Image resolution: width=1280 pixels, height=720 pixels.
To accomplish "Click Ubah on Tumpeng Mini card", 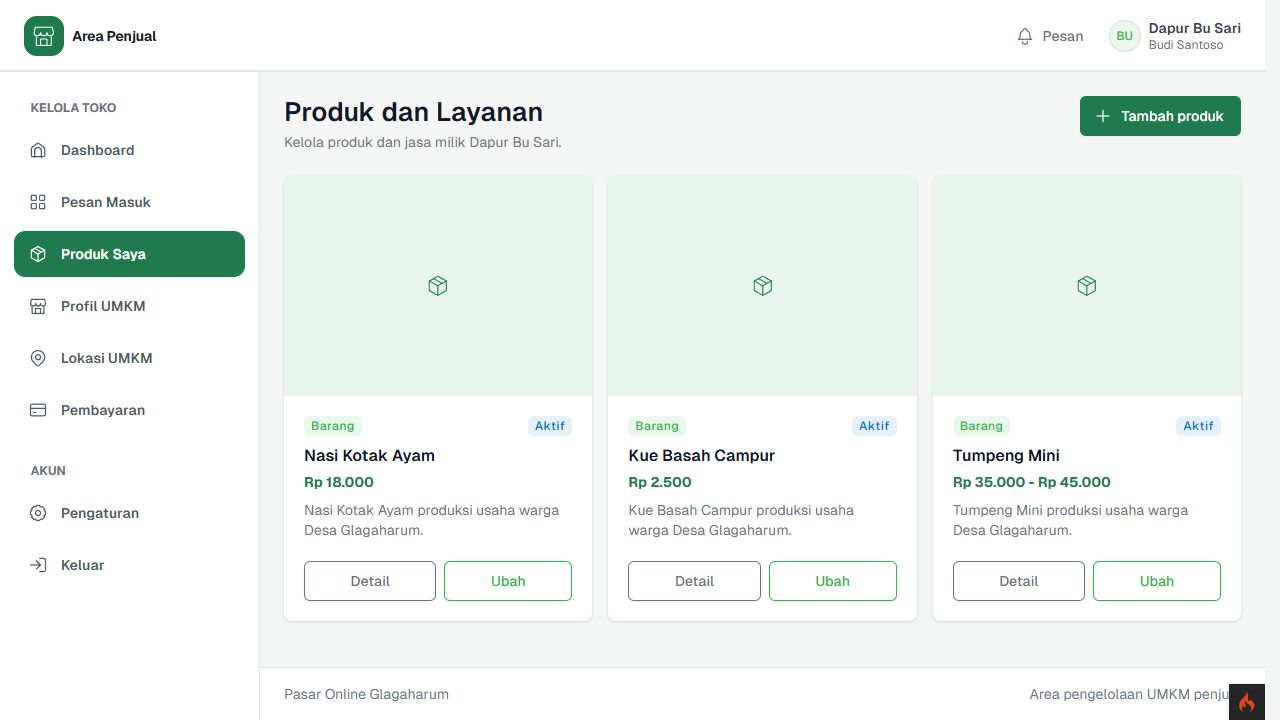I will (x=1157, y=581).
